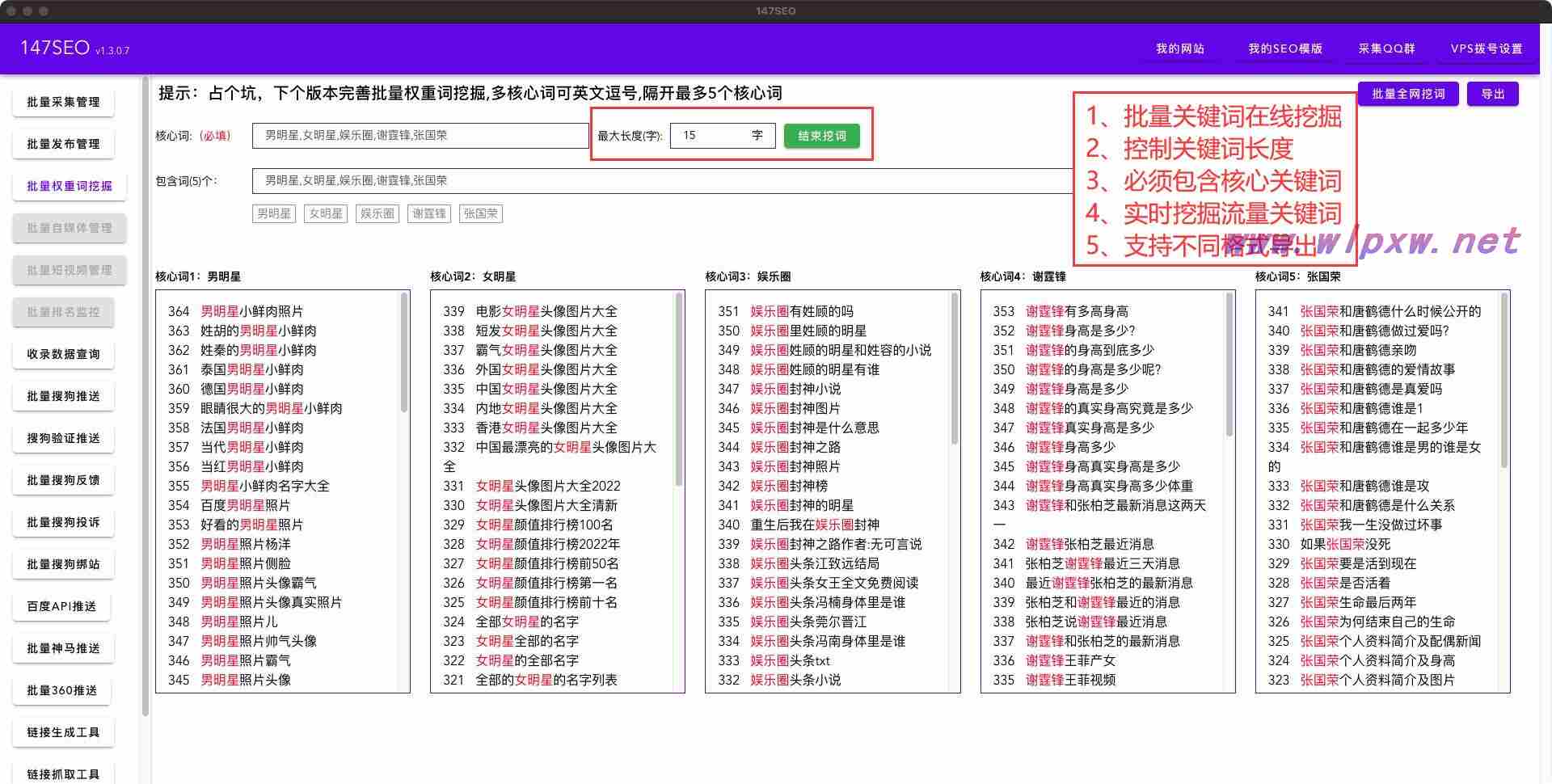Open 批量自媒体管理 in the sidebar

(x=70, y=228)
